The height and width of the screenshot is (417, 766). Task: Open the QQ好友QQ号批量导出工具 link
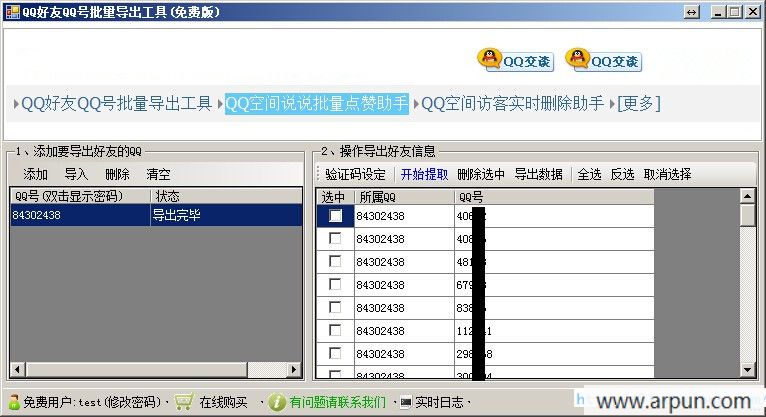(x=116, y=104)
